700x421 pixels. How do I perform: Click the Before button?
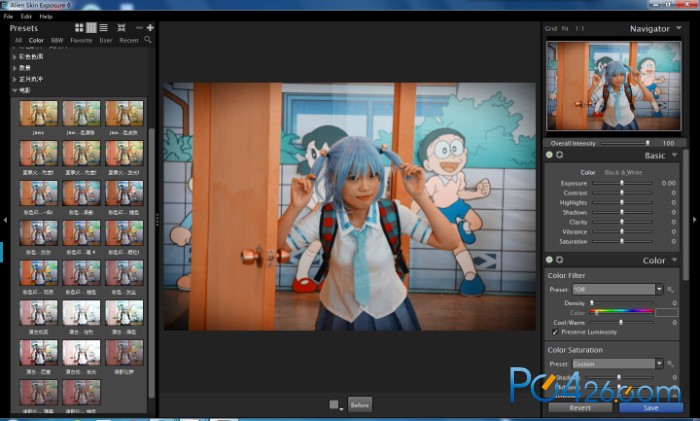tap(360, 405)
